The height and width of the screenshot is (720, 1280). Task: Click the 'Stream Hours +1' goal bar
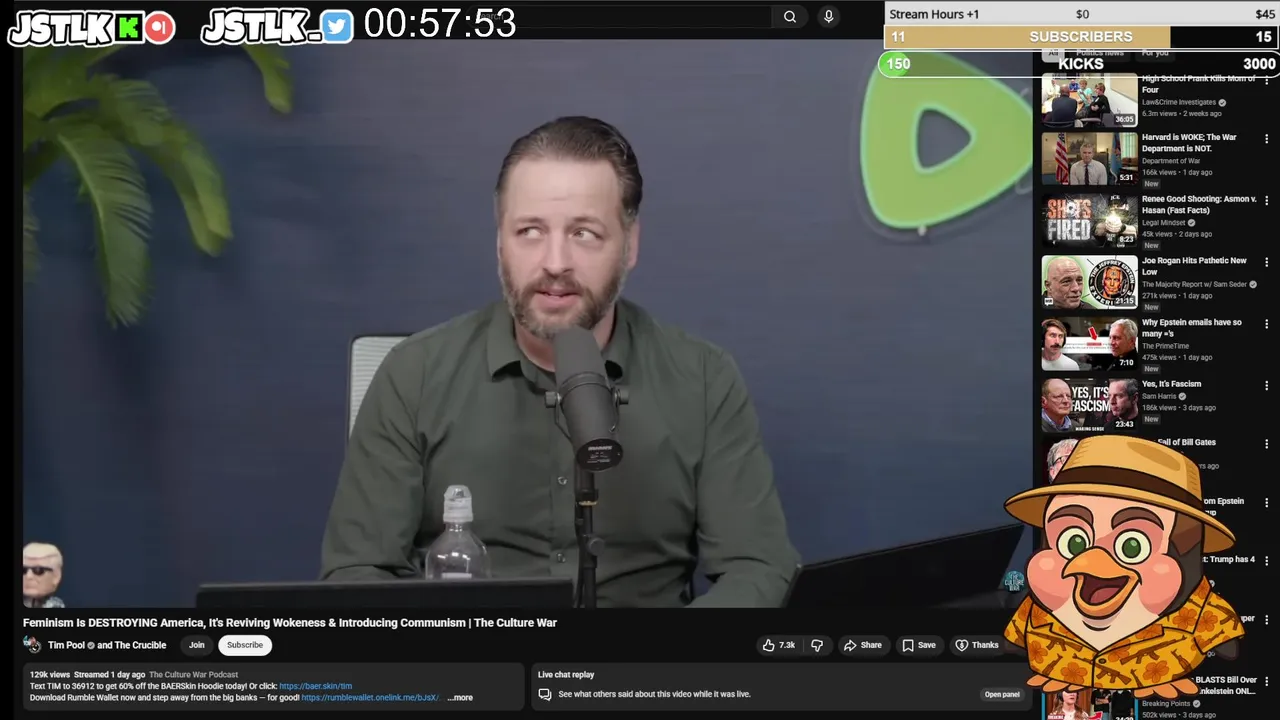coord(1081,14)
